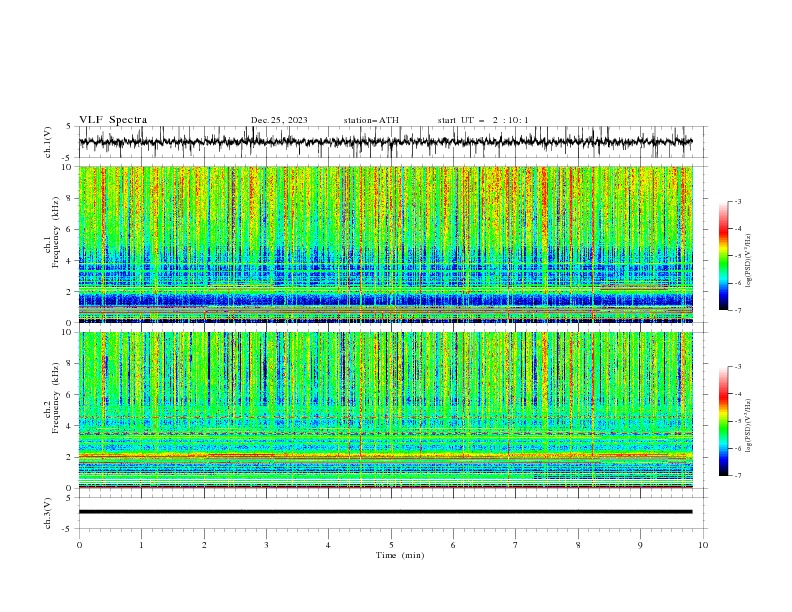Click the "start UT = 2:10:1" text

pyautogui.click(x=482, y=120)
